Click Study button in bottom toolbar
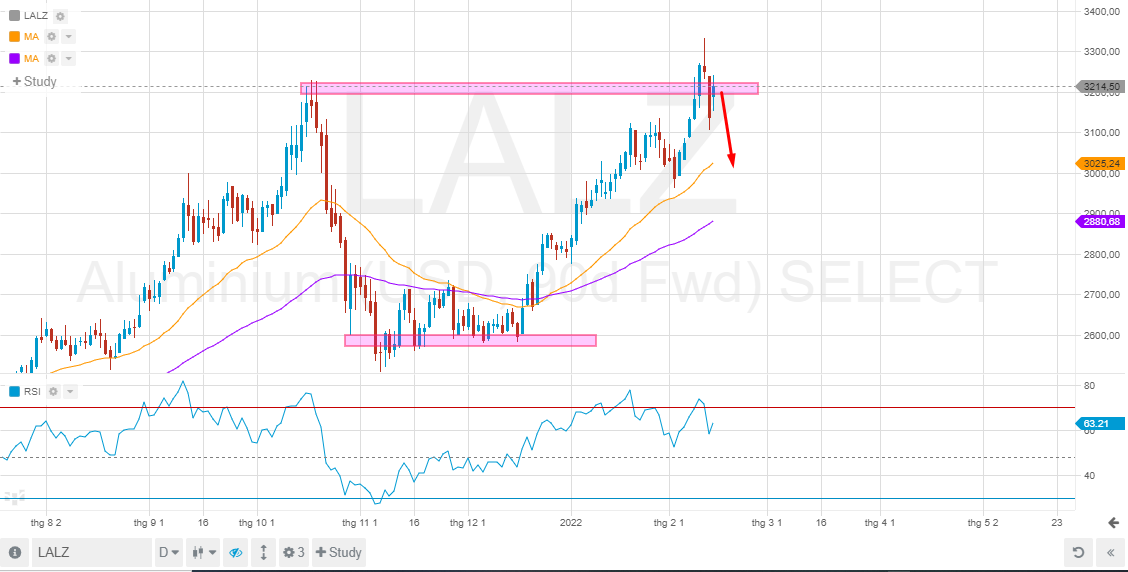1128x572 pixels. coord(339,553)
